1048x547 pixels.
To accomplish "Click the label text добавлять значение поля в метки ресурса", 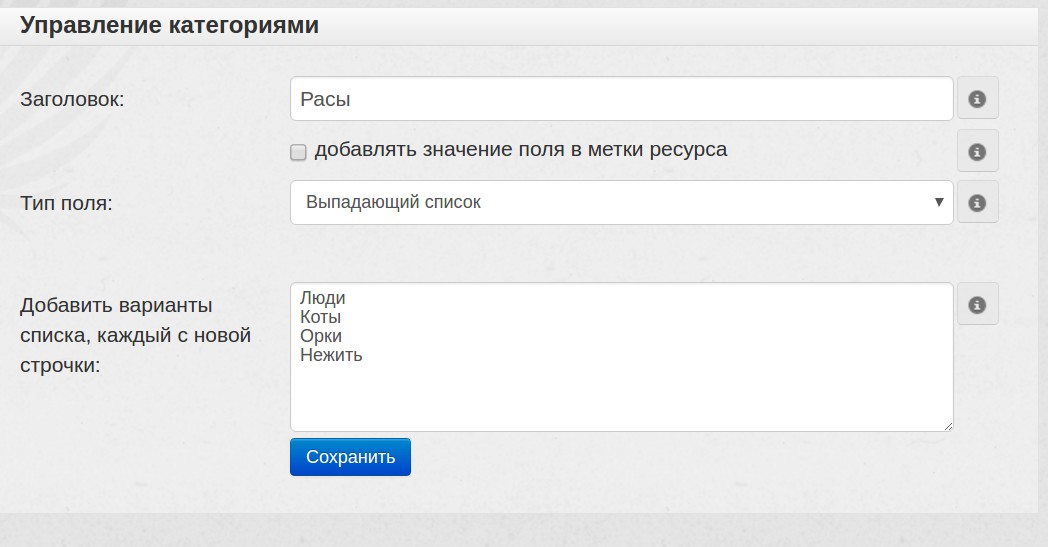I will [x=520, y=150].
